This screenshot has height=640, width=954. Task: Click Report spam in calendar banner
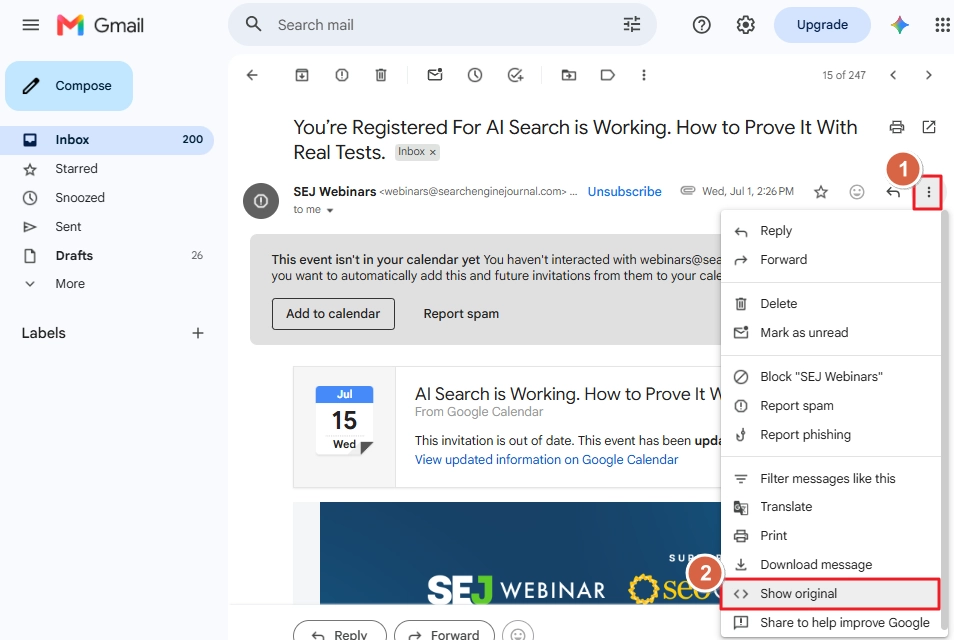[461, 314]
